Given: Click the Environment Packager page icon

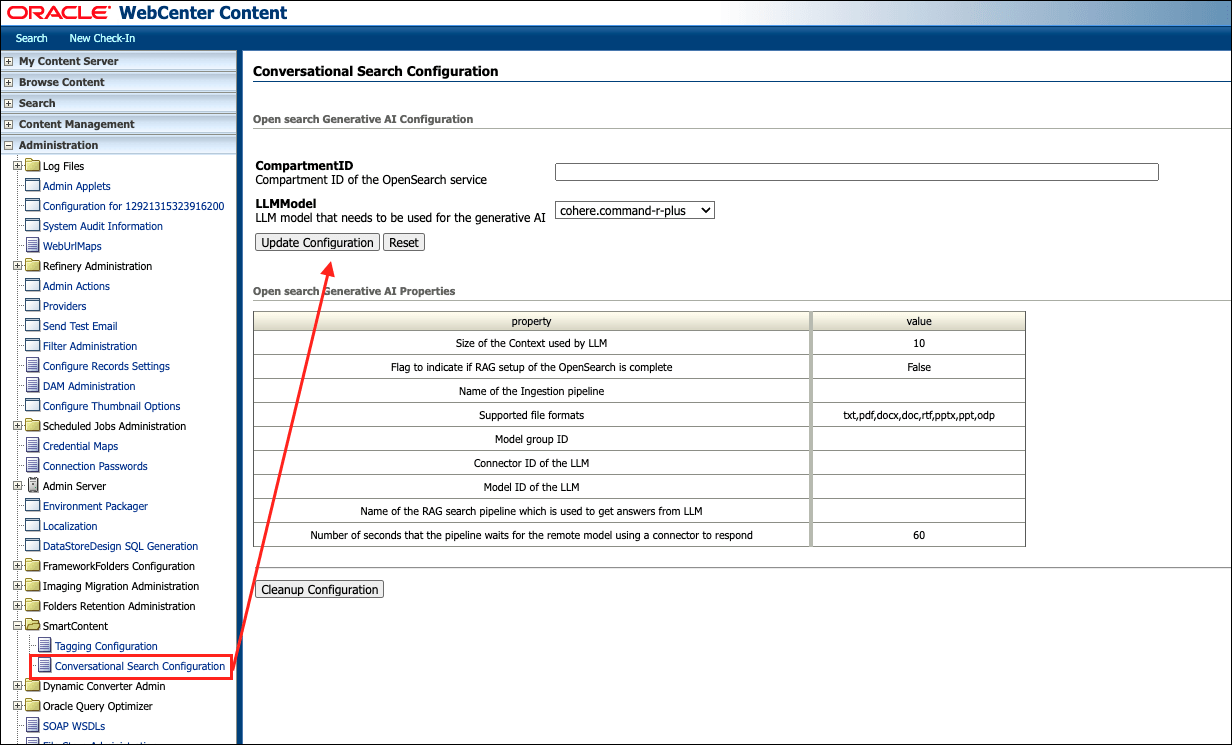Looking at the screenshot, I should tap(32, 506).
